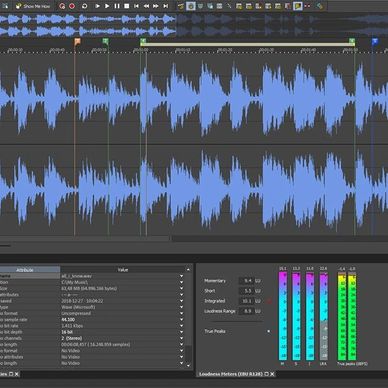Viewport: 388px width, 388px height.
Task: Click the Fast Forward double-arrow button
Action: 156,6
